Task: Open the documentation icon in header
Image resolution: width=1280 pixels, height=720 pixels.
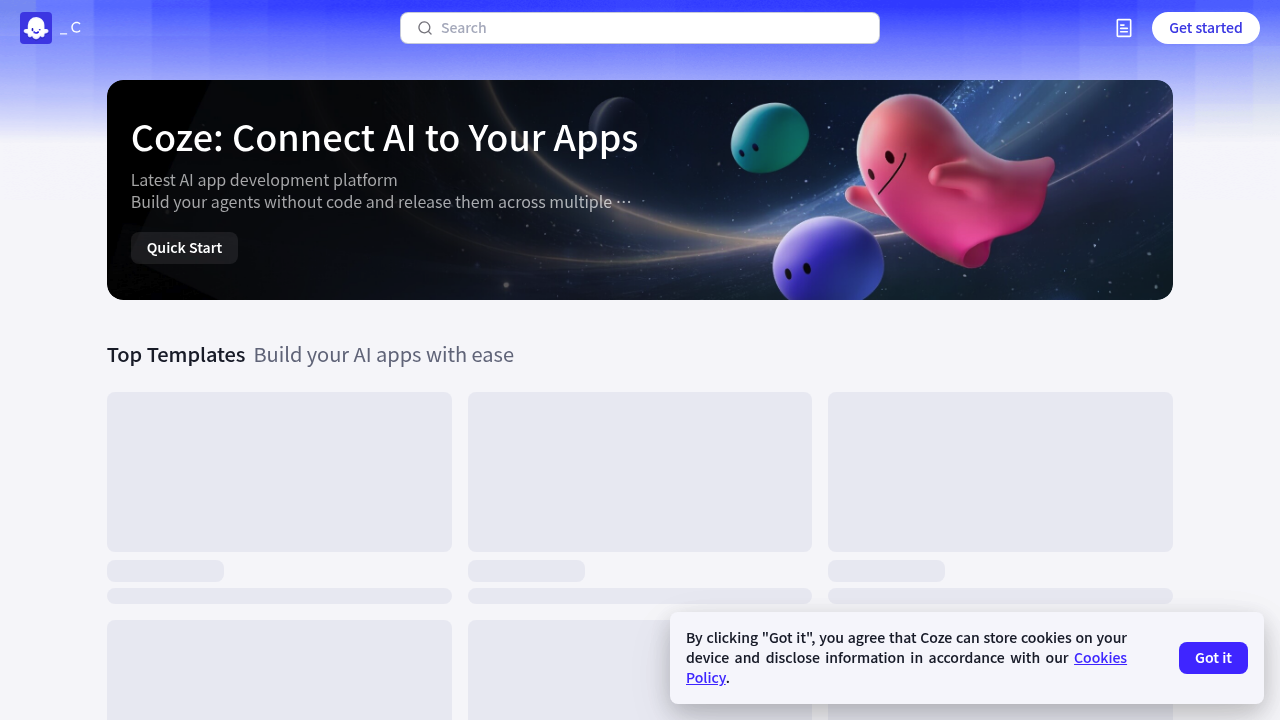Action: click(1124, 28)
